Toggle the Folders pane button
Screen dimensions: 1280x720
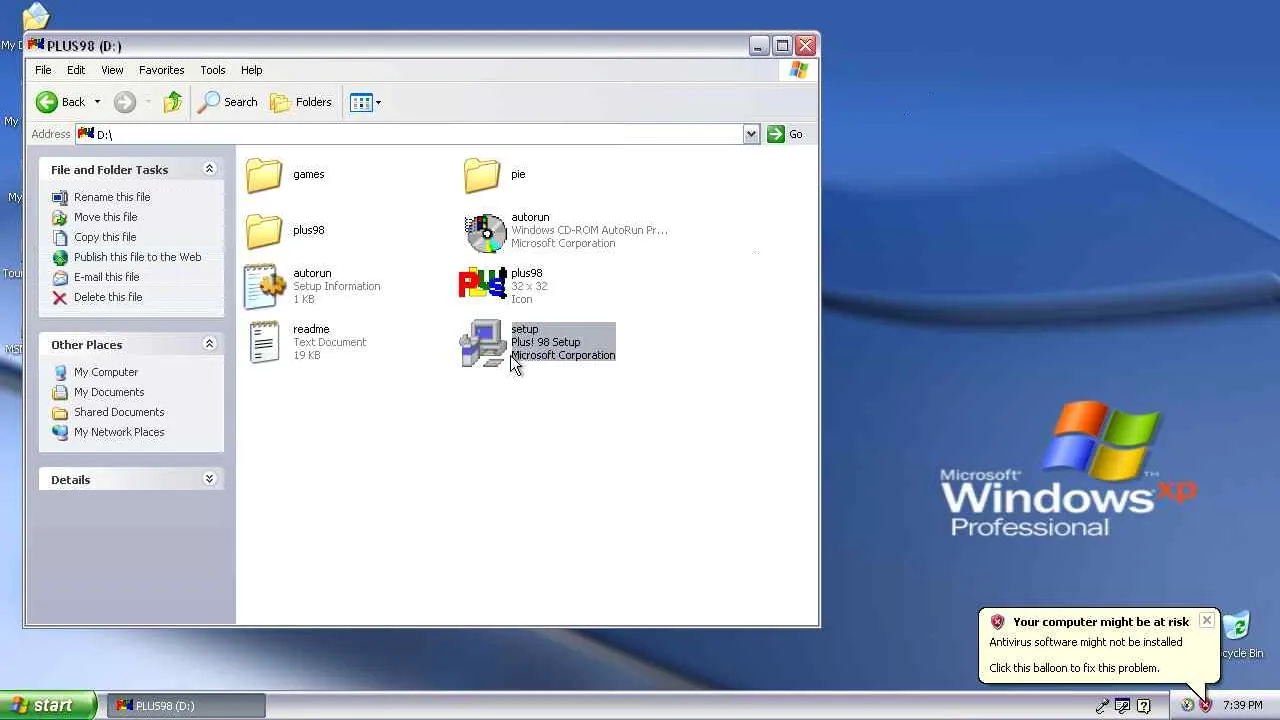click(x=301, y=102)
